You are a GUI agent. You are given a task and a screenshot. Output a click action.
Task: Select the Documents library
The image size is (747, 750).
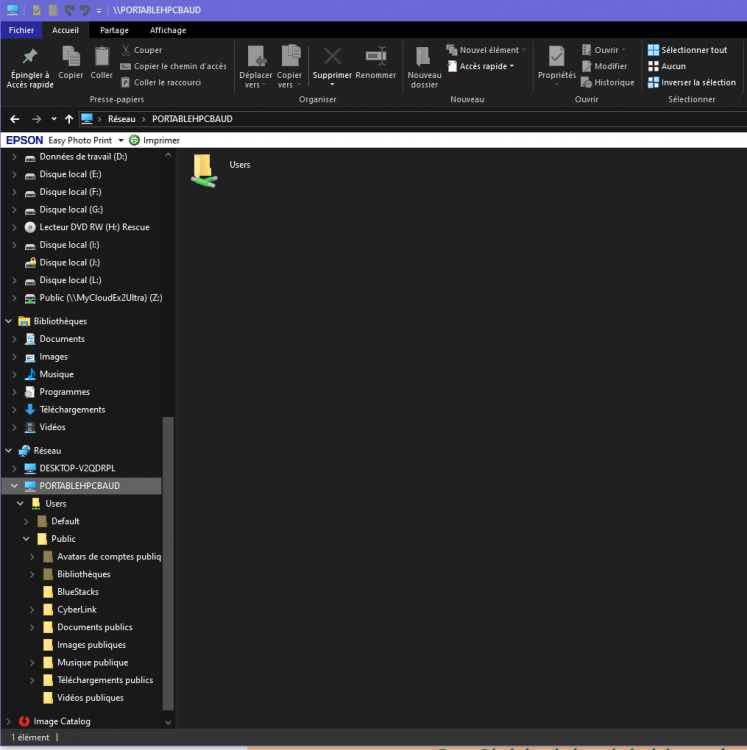tap(62, 339)
